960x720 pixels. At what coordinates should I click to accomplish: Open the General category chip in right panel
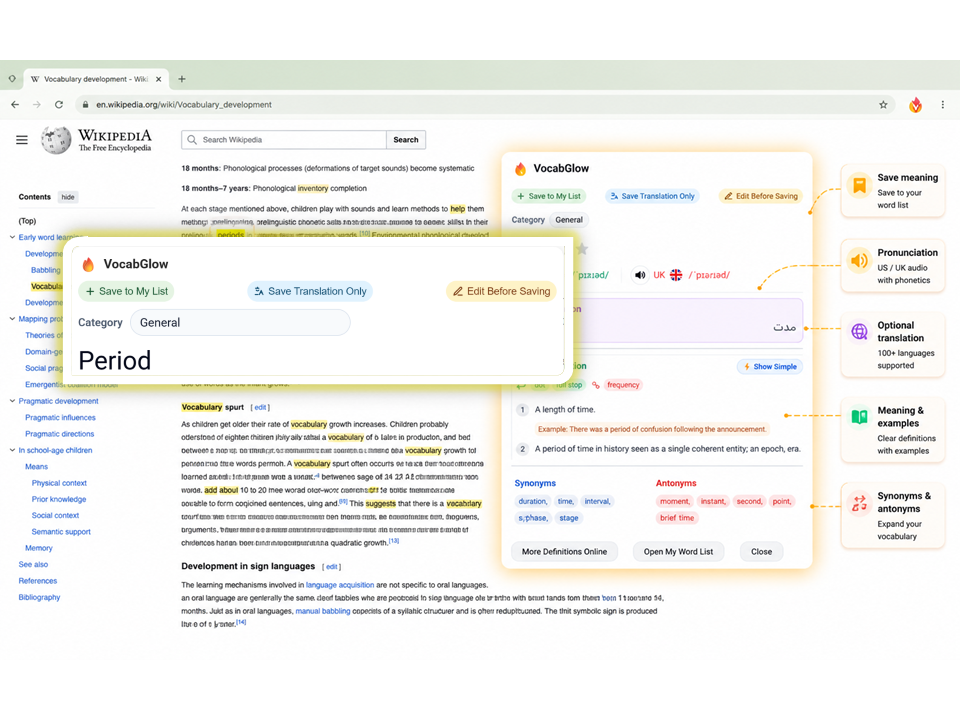569,220
